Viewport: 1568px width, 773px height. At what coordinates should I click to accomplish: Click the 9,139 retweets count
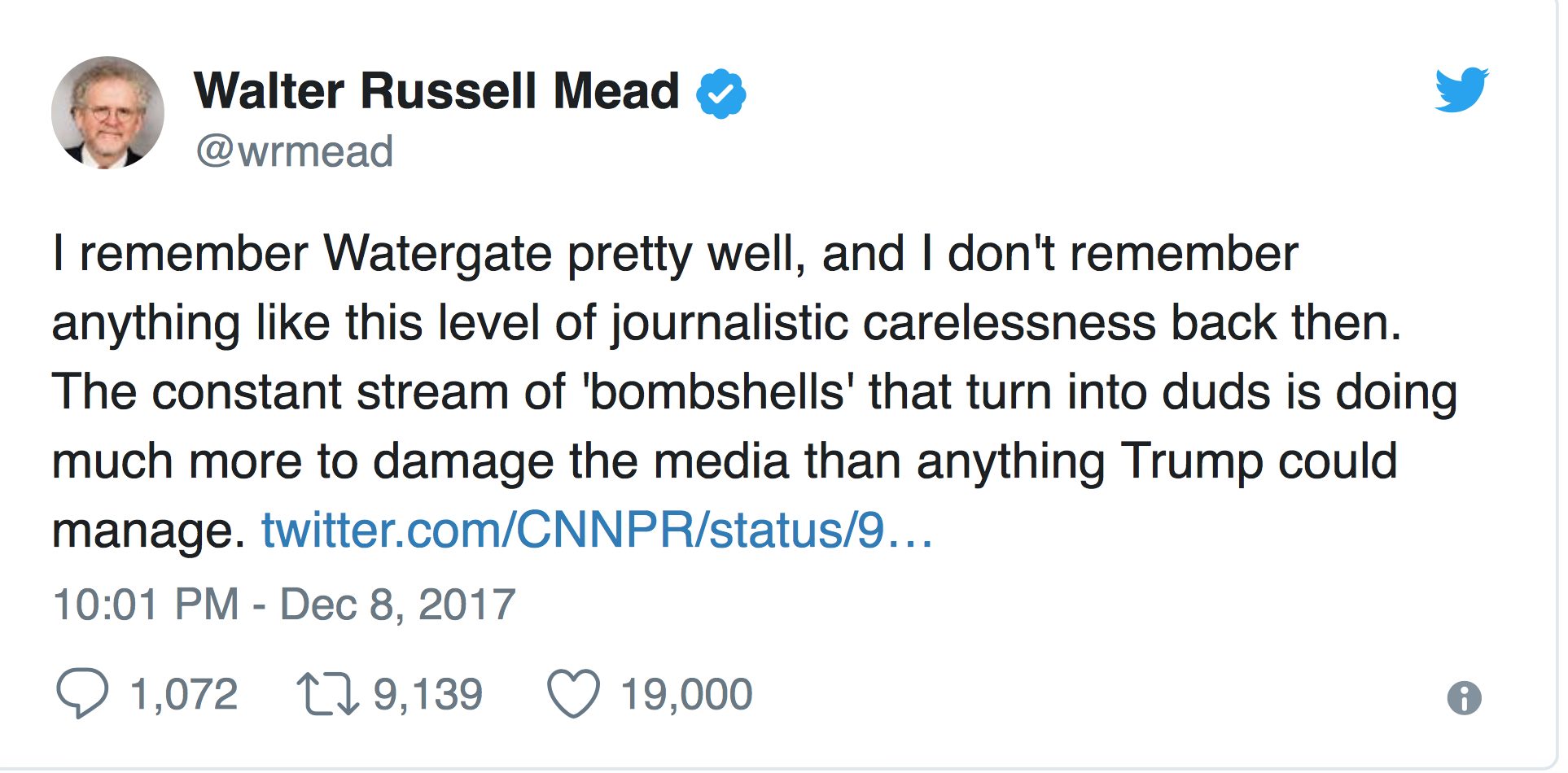(x=428, y=694)
